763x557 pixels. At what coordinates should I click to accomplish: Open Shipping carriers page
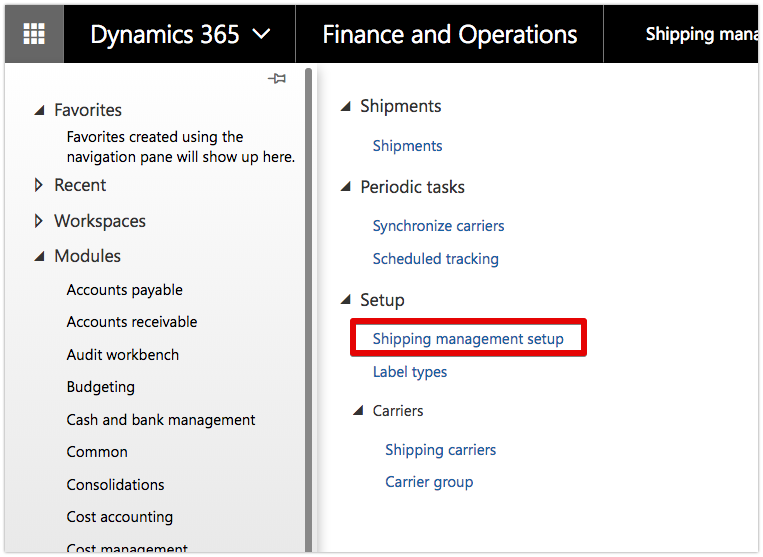[x=440, y=450]
